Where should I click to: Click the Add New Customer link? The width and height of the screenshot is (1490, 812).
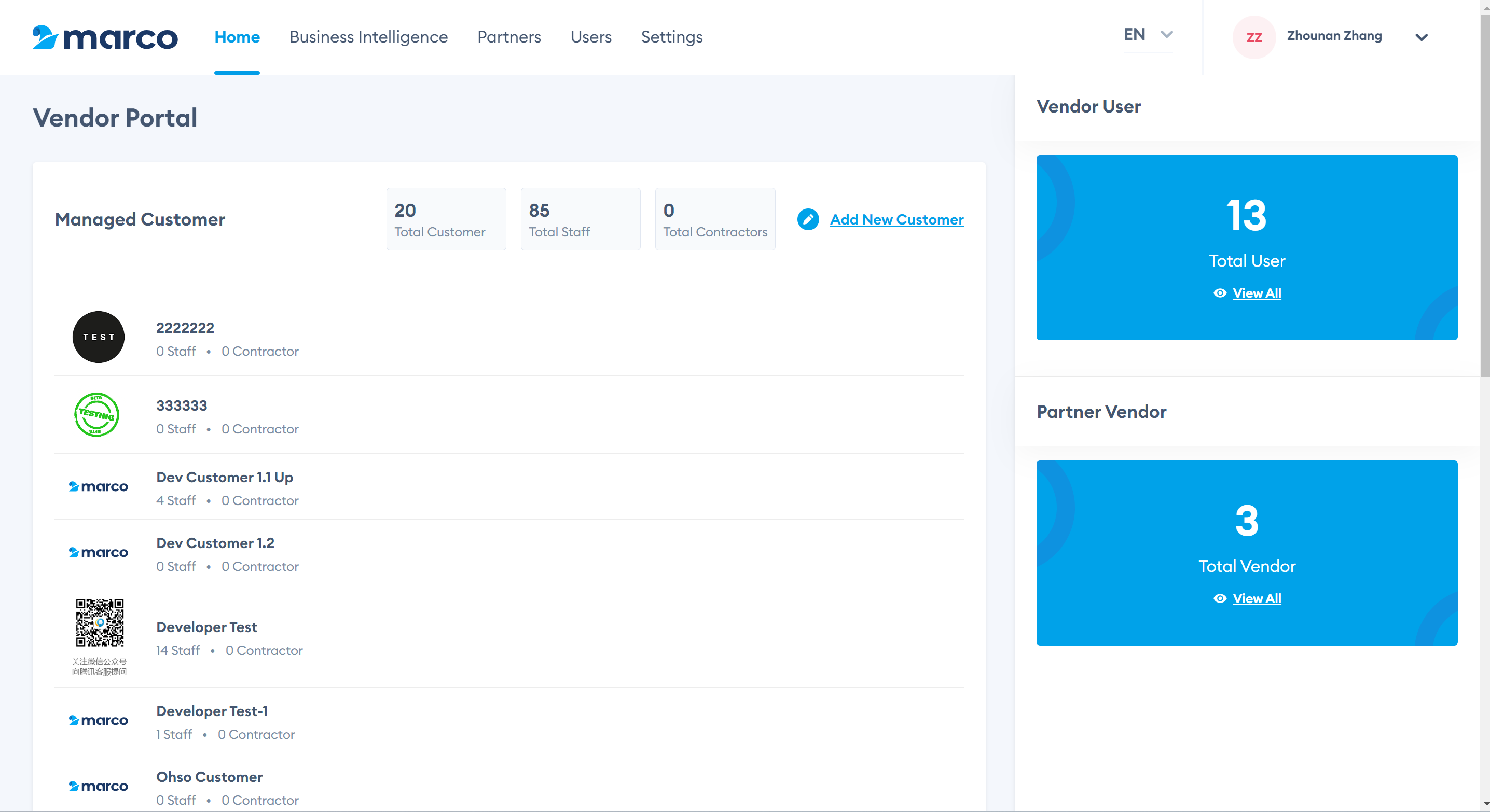pyautogui.click(x=896, y=220)
